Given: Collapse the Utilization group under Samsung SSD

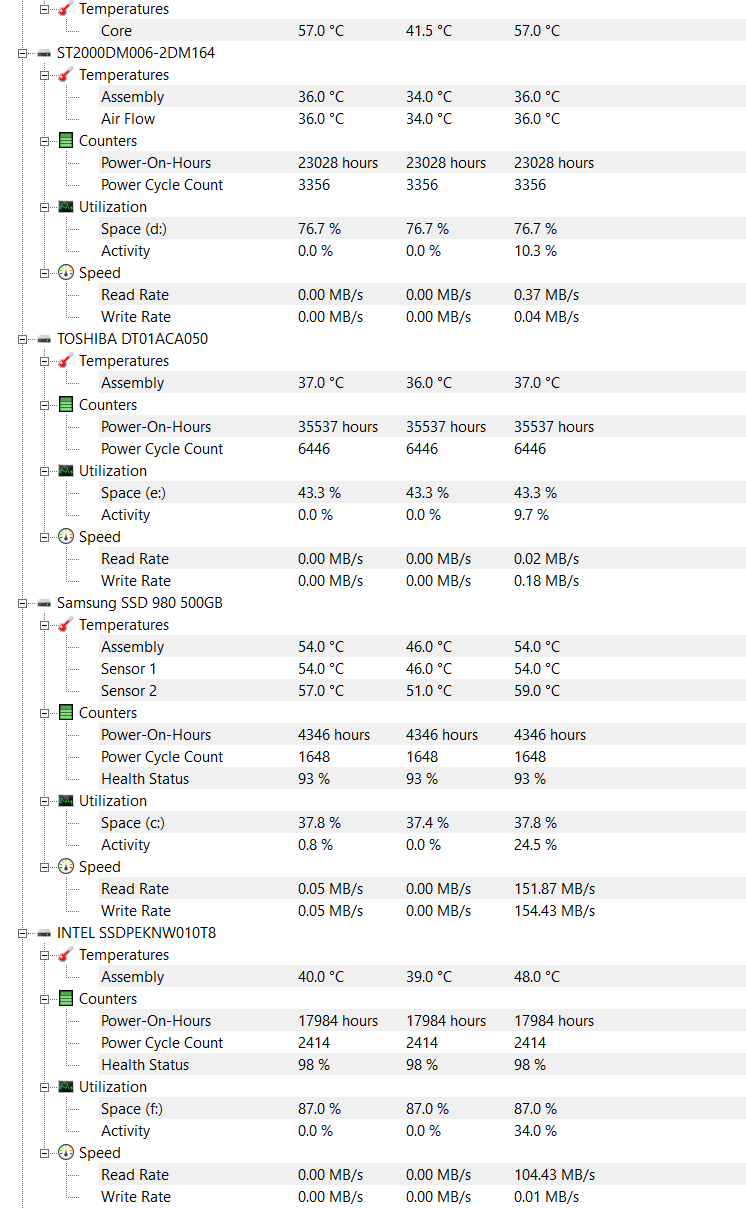Looking at the screenshot, I should click(x=44, y=801).
